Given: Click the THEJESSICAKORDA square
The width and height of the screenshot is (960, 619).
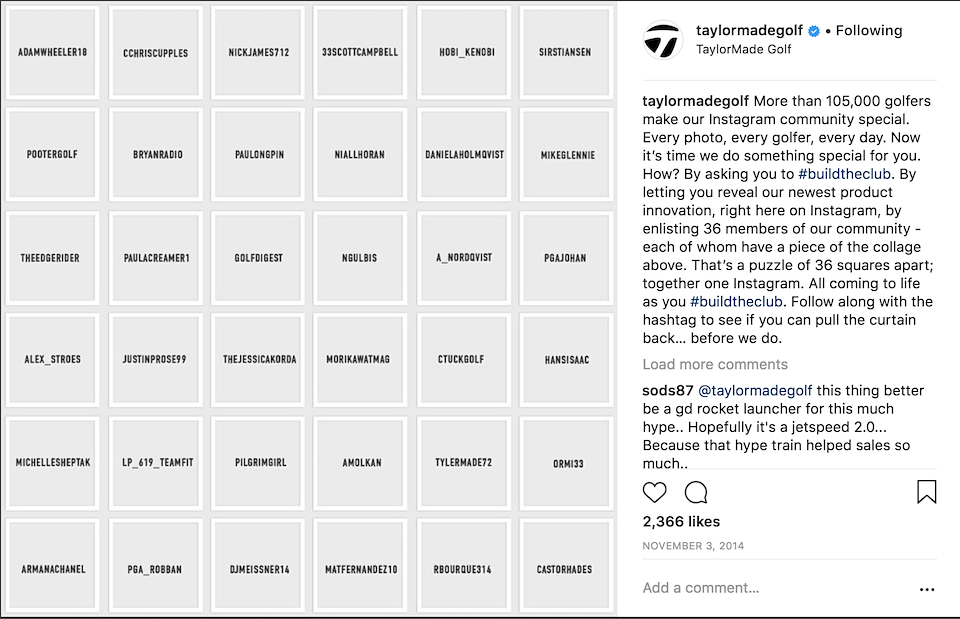Looking at the screenshot, I should pos(258,360).
